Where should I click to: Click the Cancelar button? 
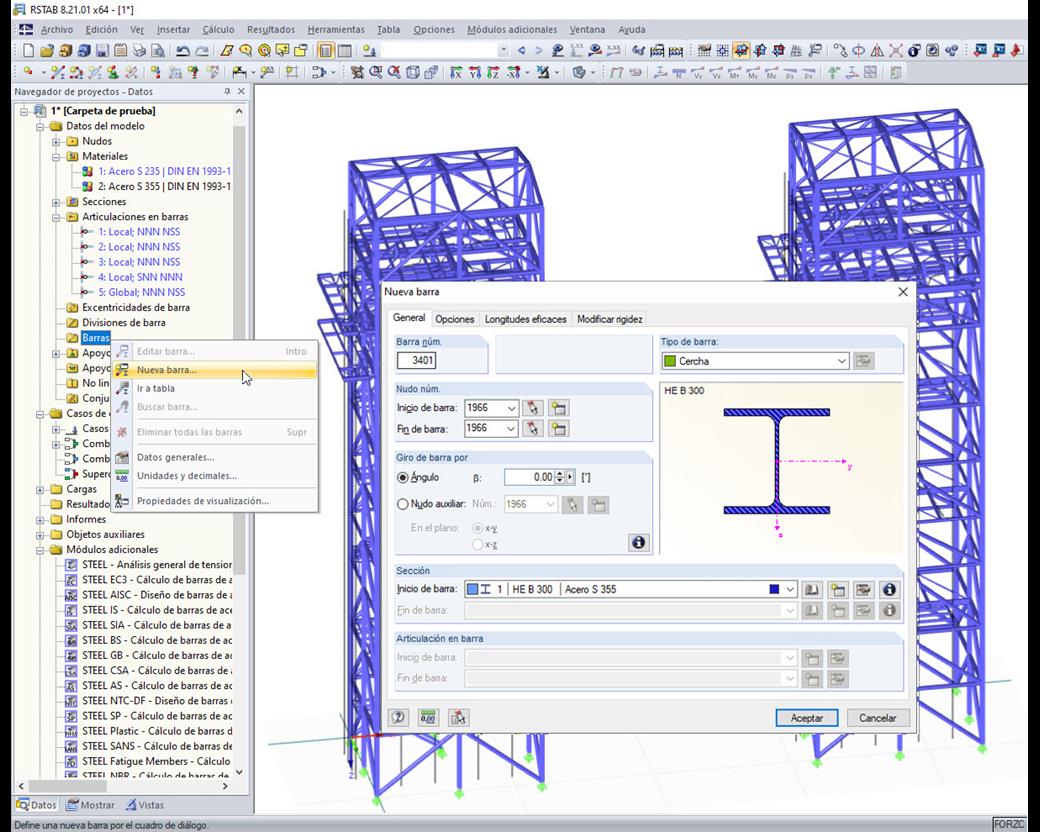pyautogui.click(x=878, y=718)
